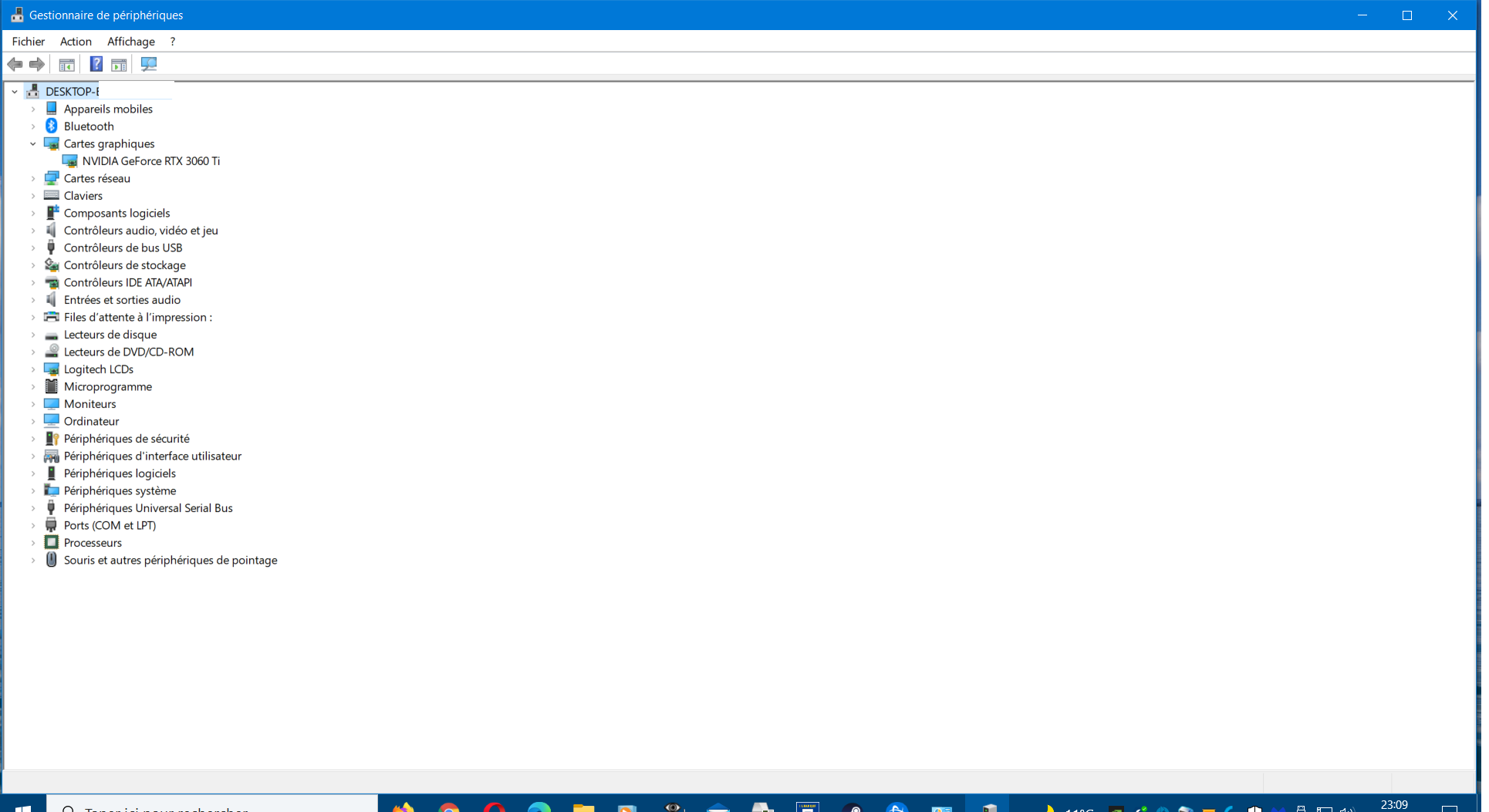Click the Périphériques de sécurité key icon

[x=52, y=439]
